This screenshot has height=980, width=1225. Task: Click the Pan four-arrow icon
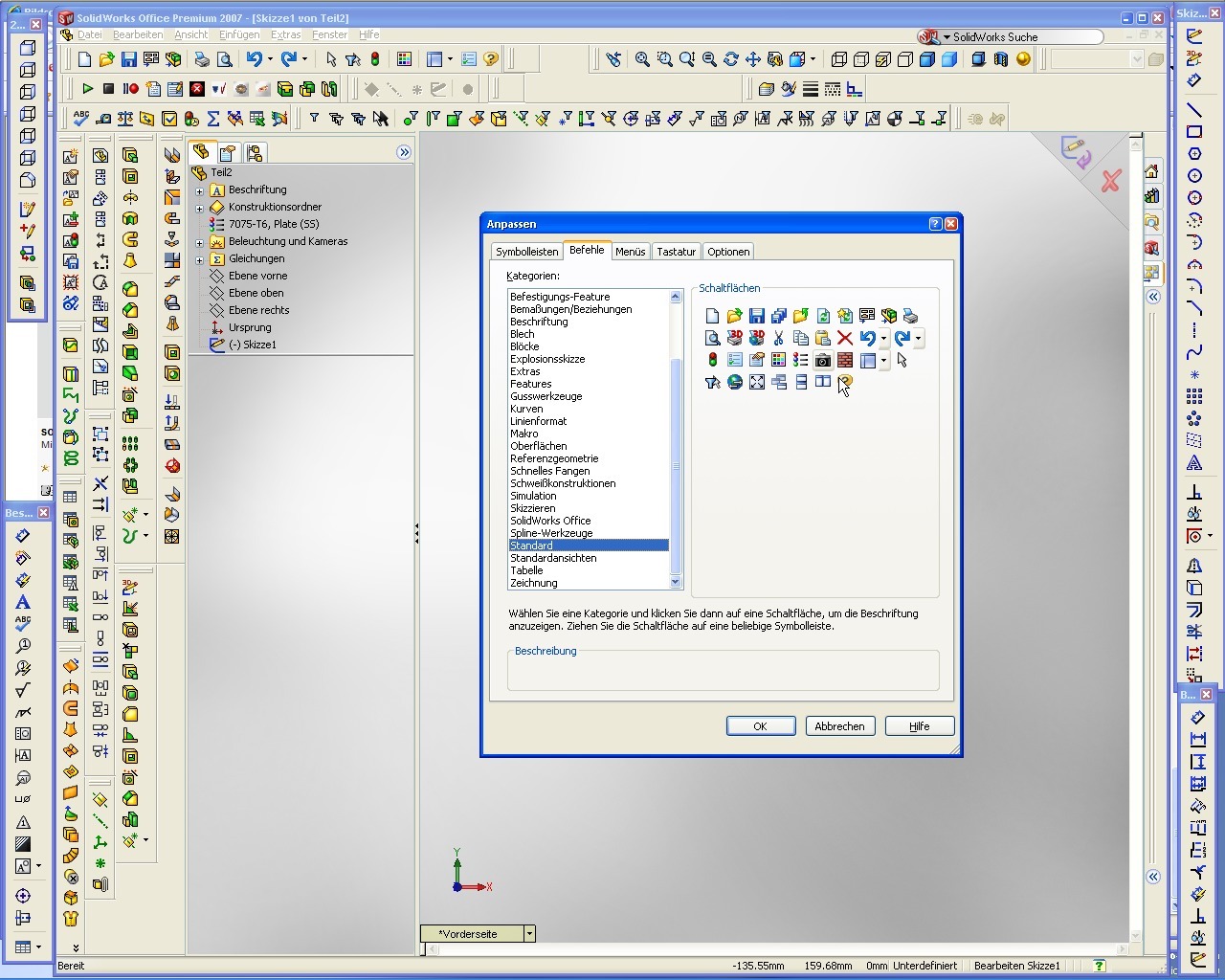tap(753, 59)
